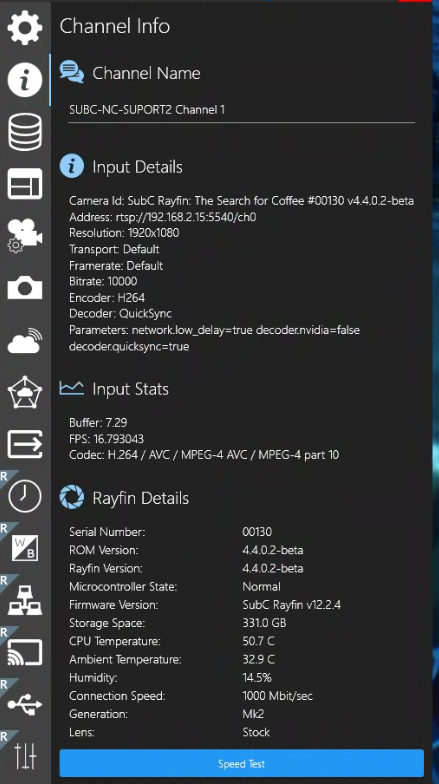Click the Storage Space value 331.0 GB
The width and height of the screenshot is (439, 784).
click(x=264, y=623)
